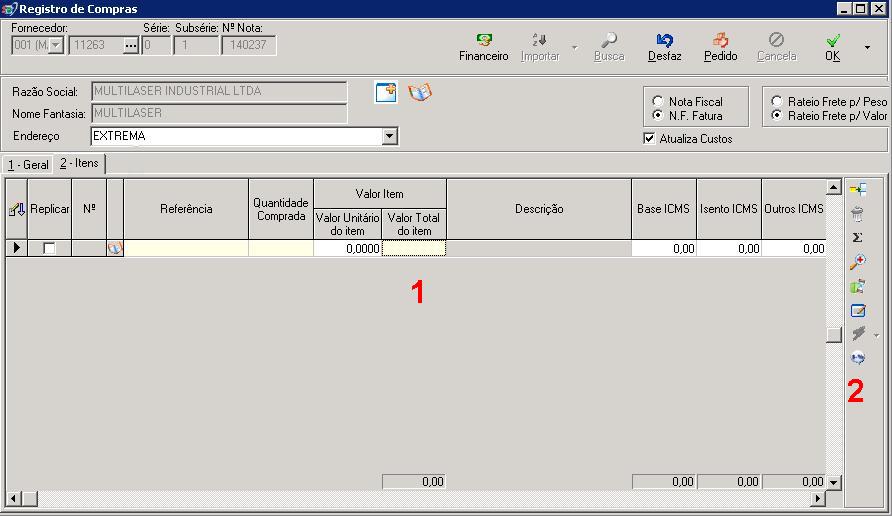Open the Endereço combo box dropdown
Image resolution: width=892 pixels, height=516 pixels.
(390, 136)
